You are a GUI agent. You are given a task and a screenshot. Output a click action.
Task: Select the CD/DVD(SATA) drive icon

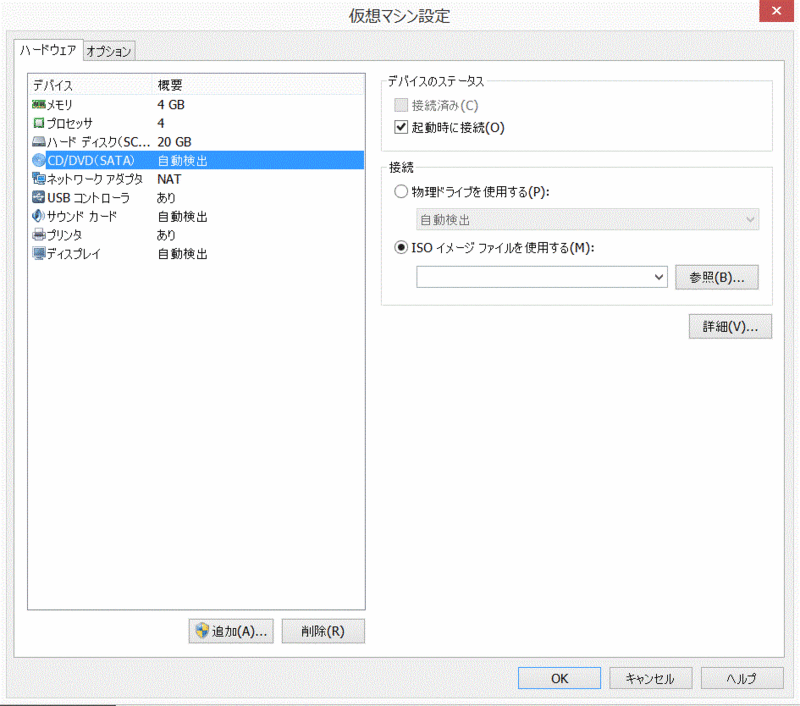pos(36,160)
